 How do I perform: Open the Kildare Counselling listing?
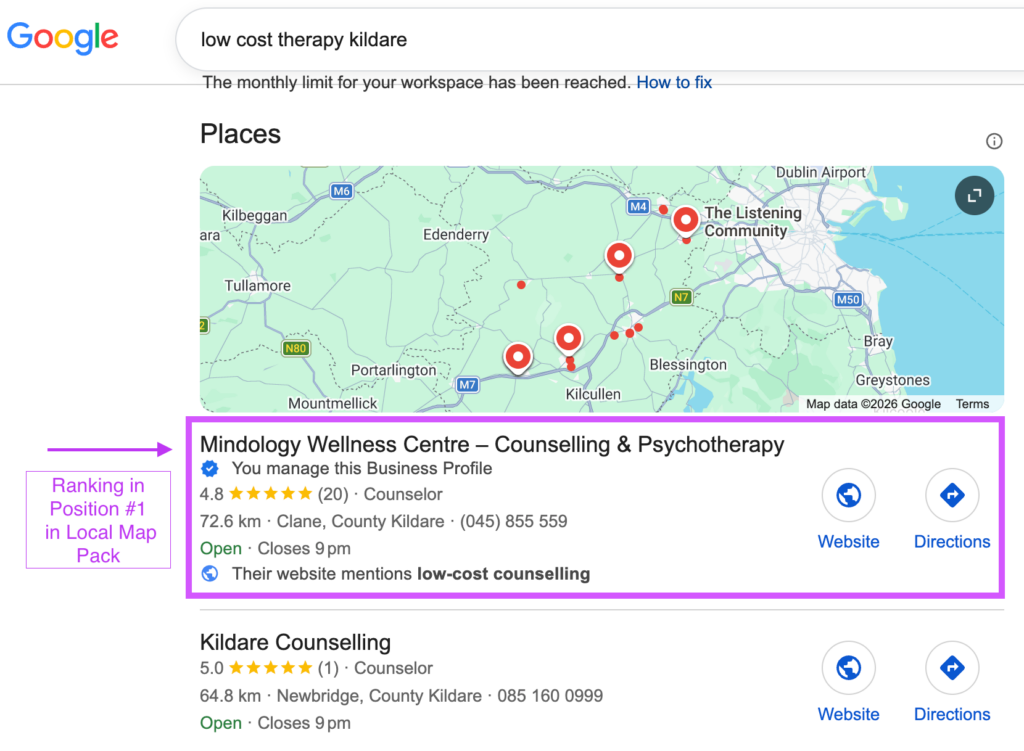point(295,642)
